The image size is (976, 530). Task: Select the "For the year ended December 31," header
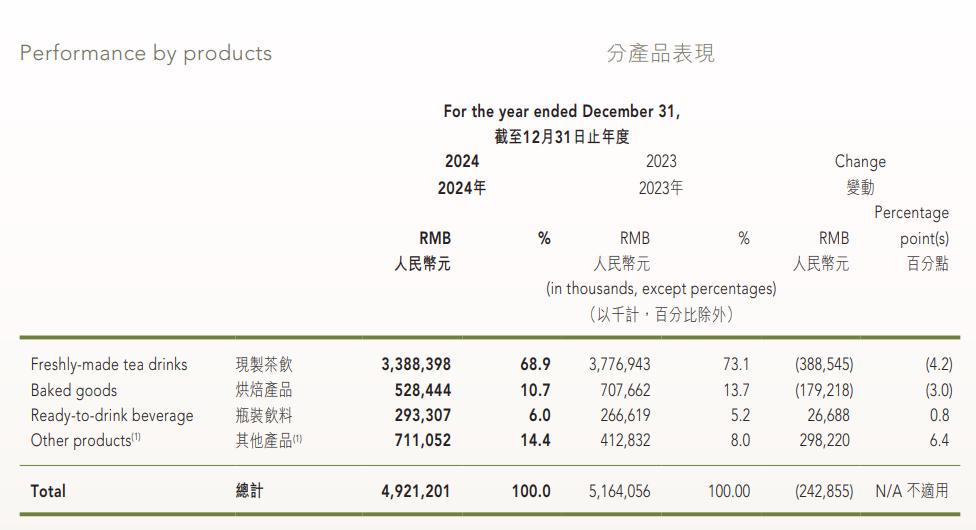click(561, 112)
